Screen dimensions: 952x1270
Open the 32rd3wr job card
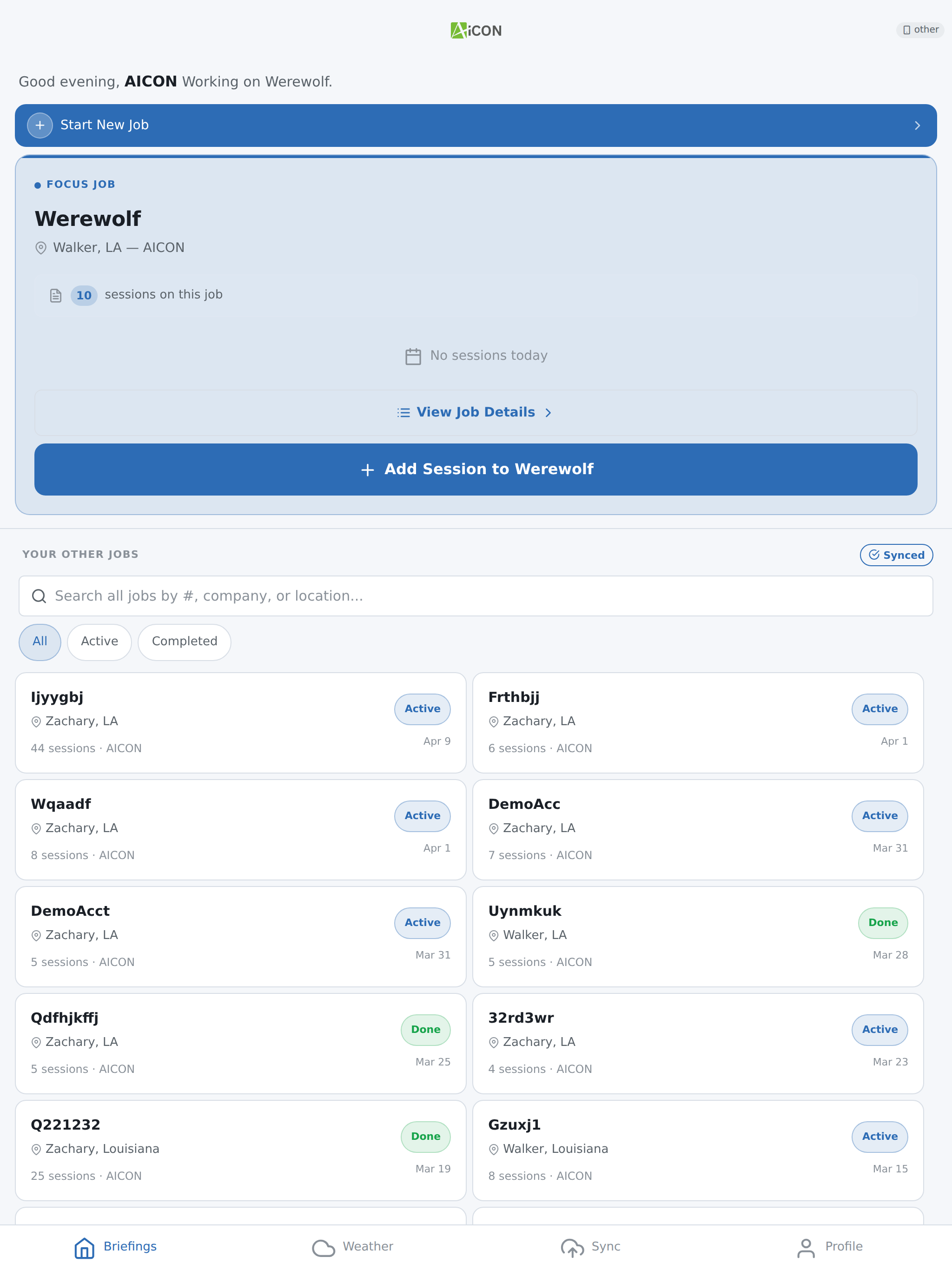[698, 1043]
